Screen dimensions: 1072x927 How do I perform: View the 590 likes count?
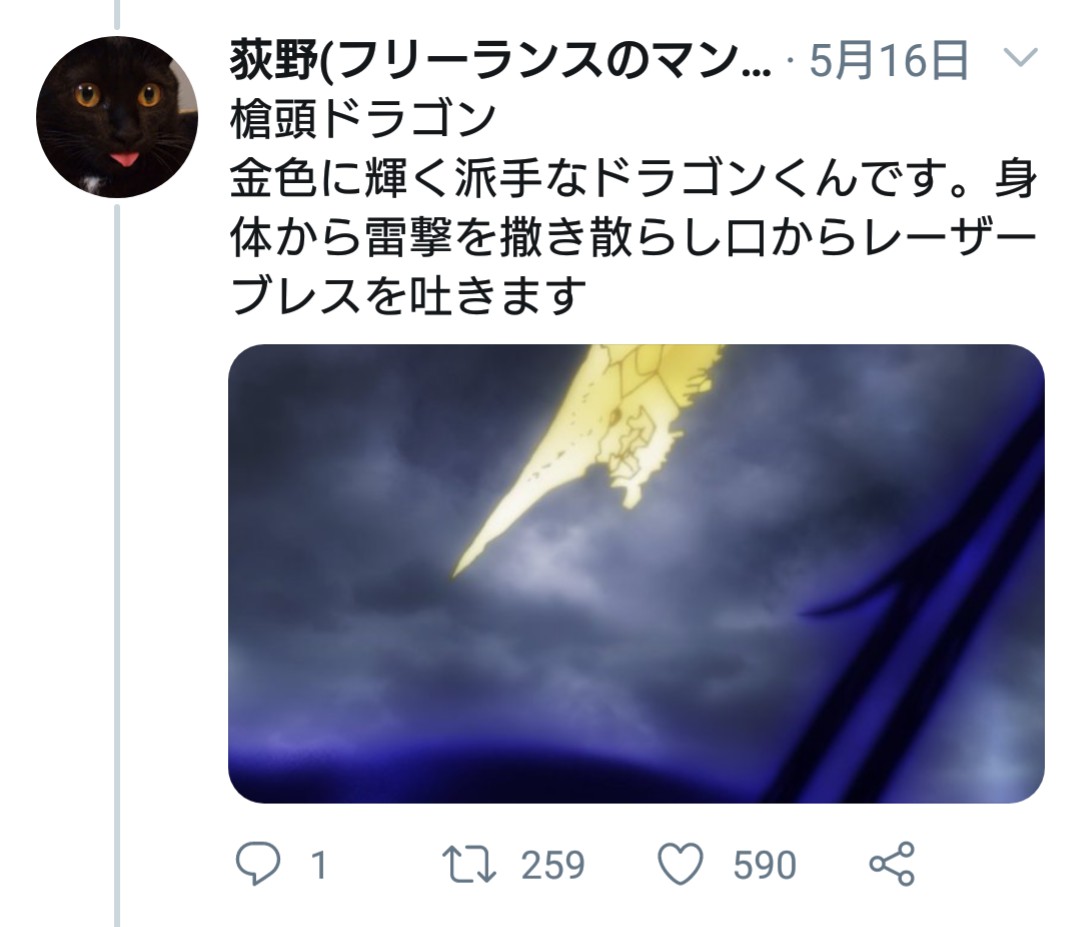coord(764,865)
